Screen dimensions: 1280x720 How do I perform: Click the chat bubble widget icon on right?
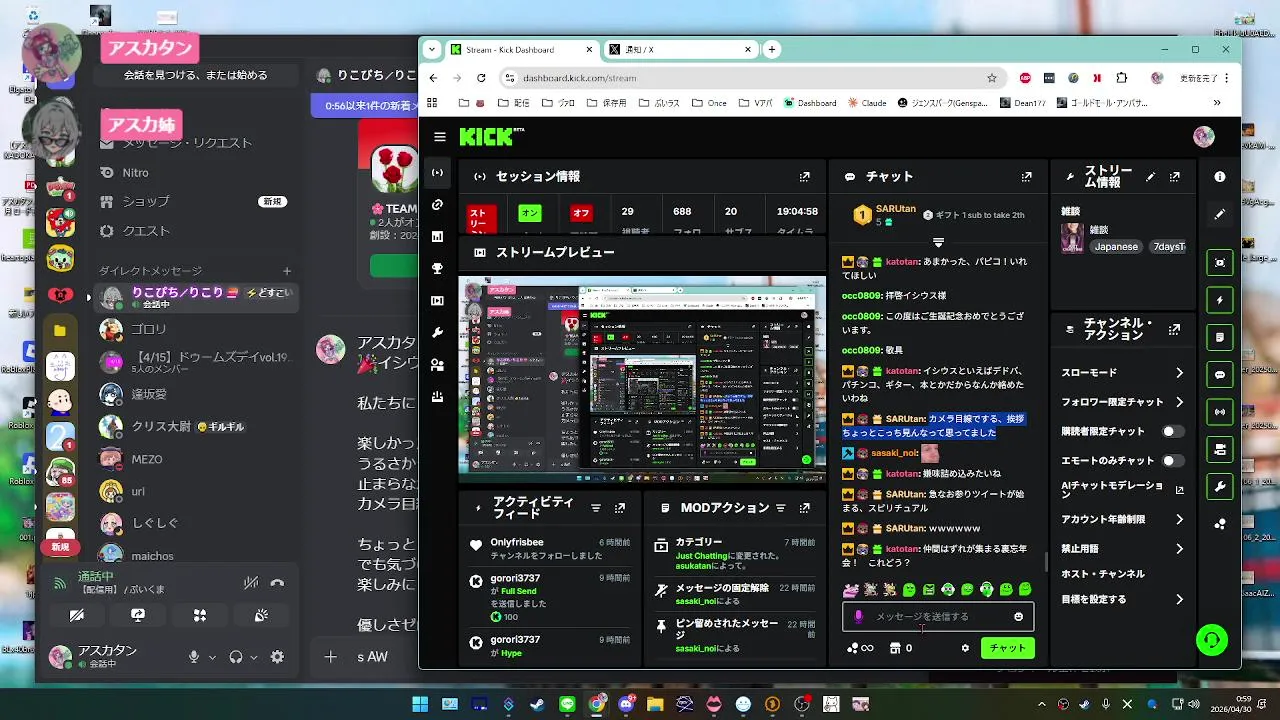click(1220, 375)
